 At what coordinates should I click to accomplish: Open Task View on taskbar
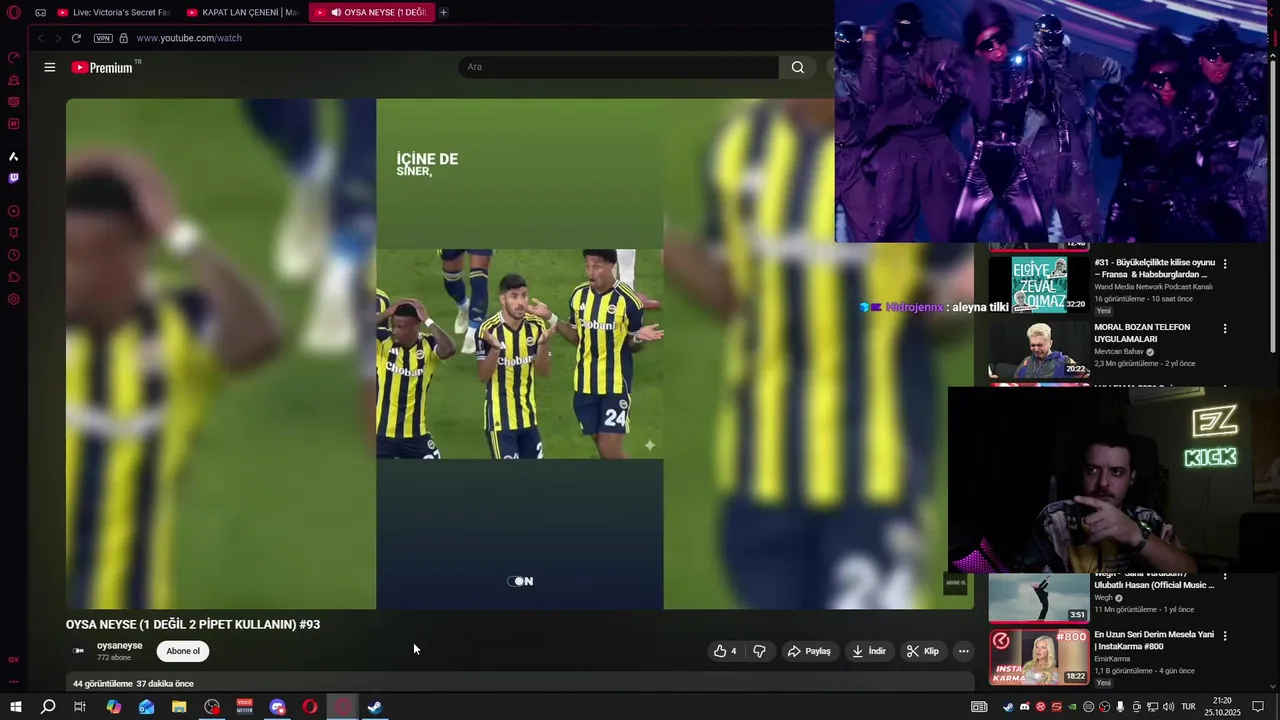(x=80, y=707)
